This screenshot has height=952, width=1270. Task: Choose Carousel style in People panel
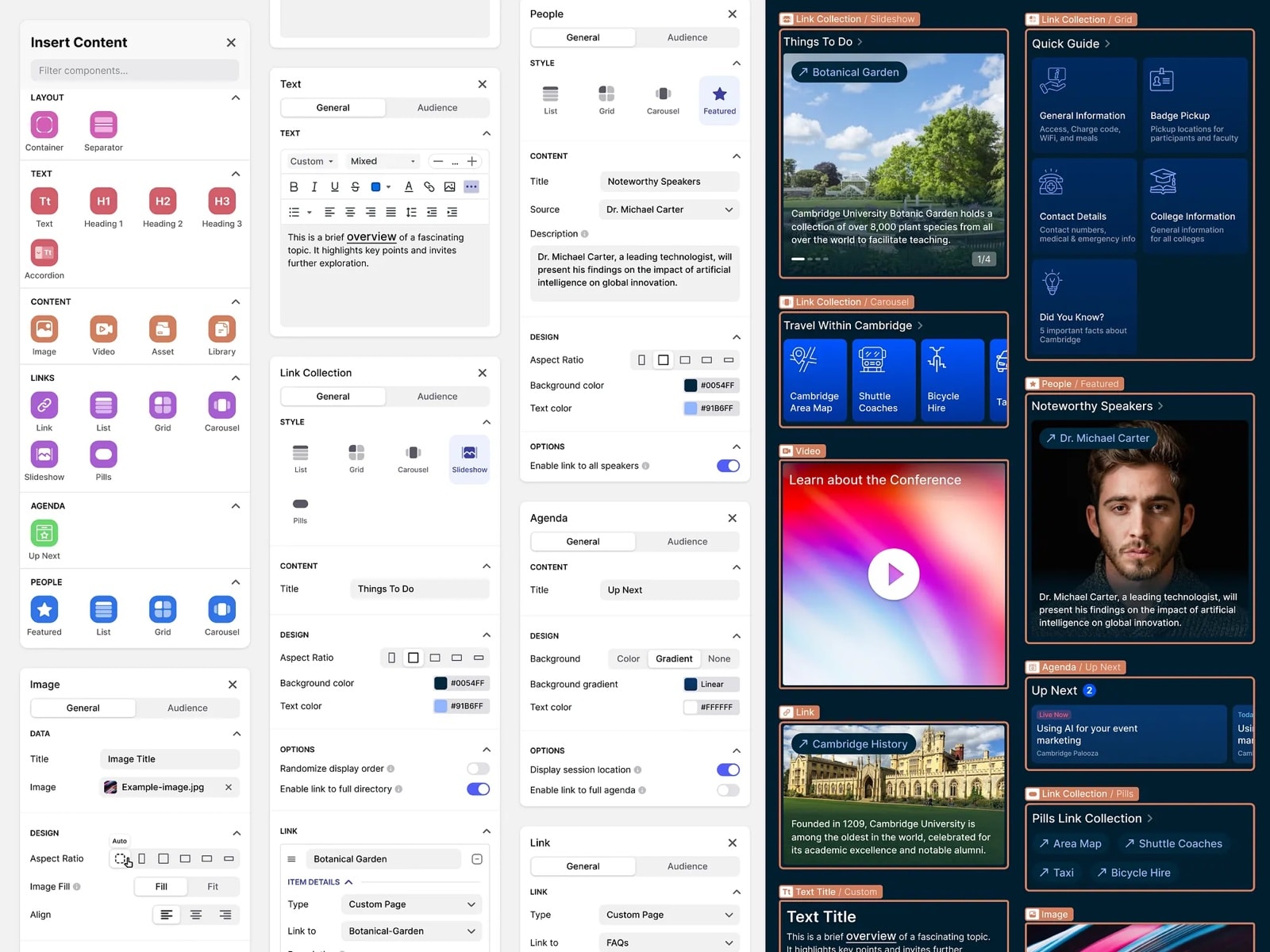tap(663, 99)
